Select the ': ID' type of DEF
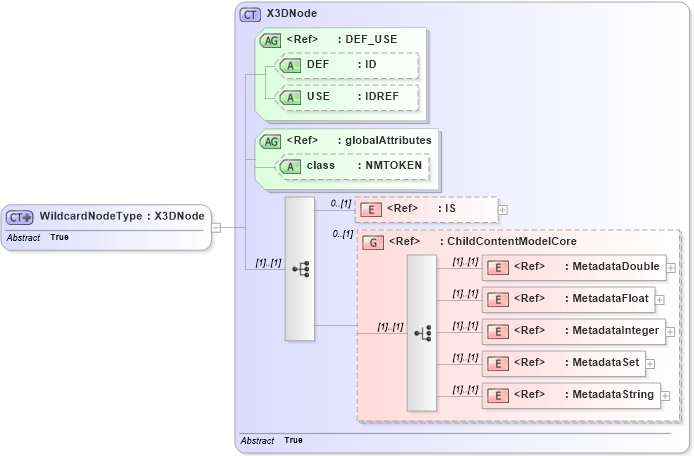The width and height of the screenshot is (694, 456). point(367,64)
